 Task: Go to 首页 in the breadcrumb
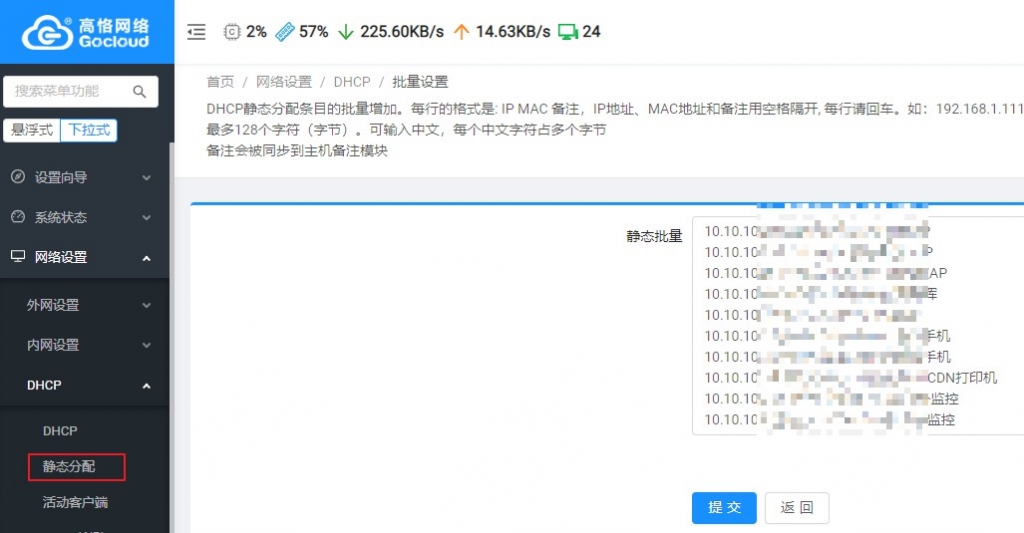click(220, 82)
